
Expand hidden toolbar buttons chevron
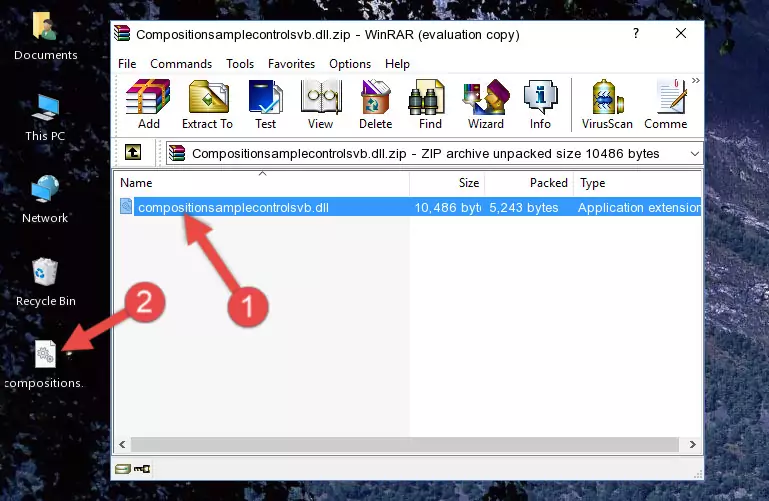tap(695, 81)
